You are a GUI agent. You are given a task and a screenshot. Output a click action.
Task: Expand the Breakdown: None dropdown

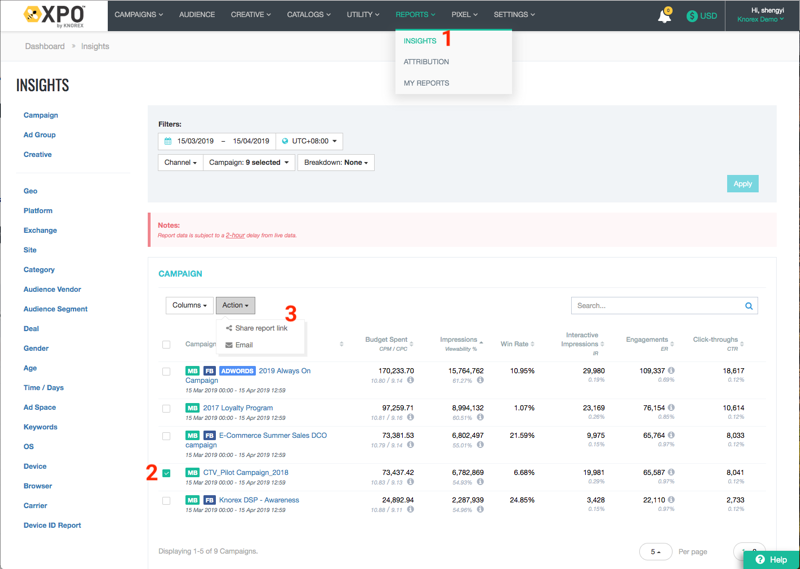336,162
